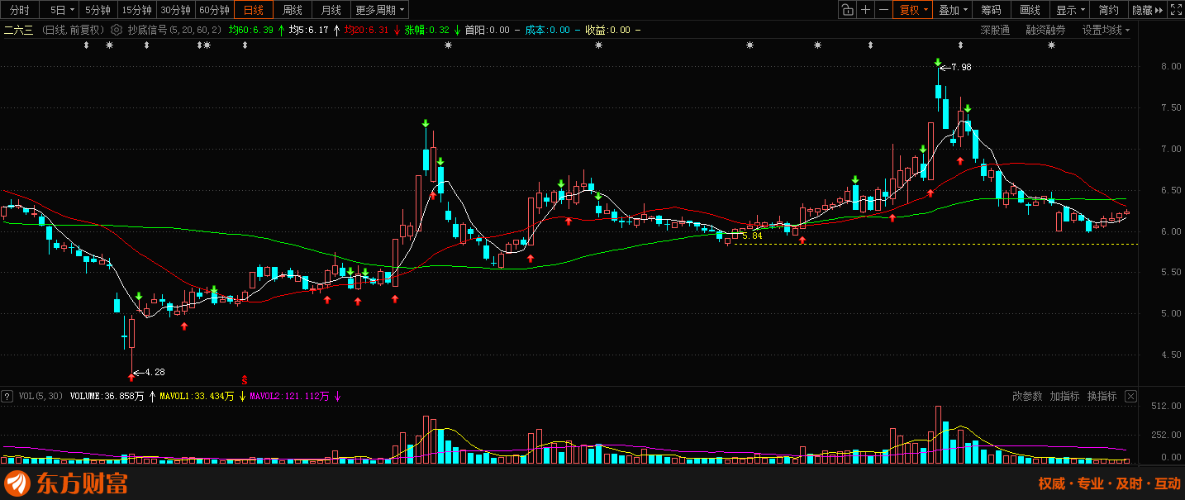Click 加指标 to add an indicator

tap(1065, 396)
